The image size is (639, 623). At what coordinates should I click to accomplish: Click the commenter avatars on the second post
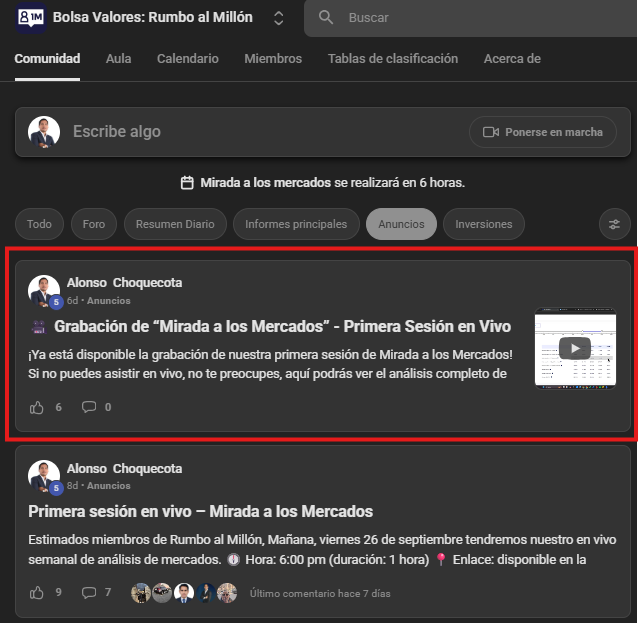184,593
